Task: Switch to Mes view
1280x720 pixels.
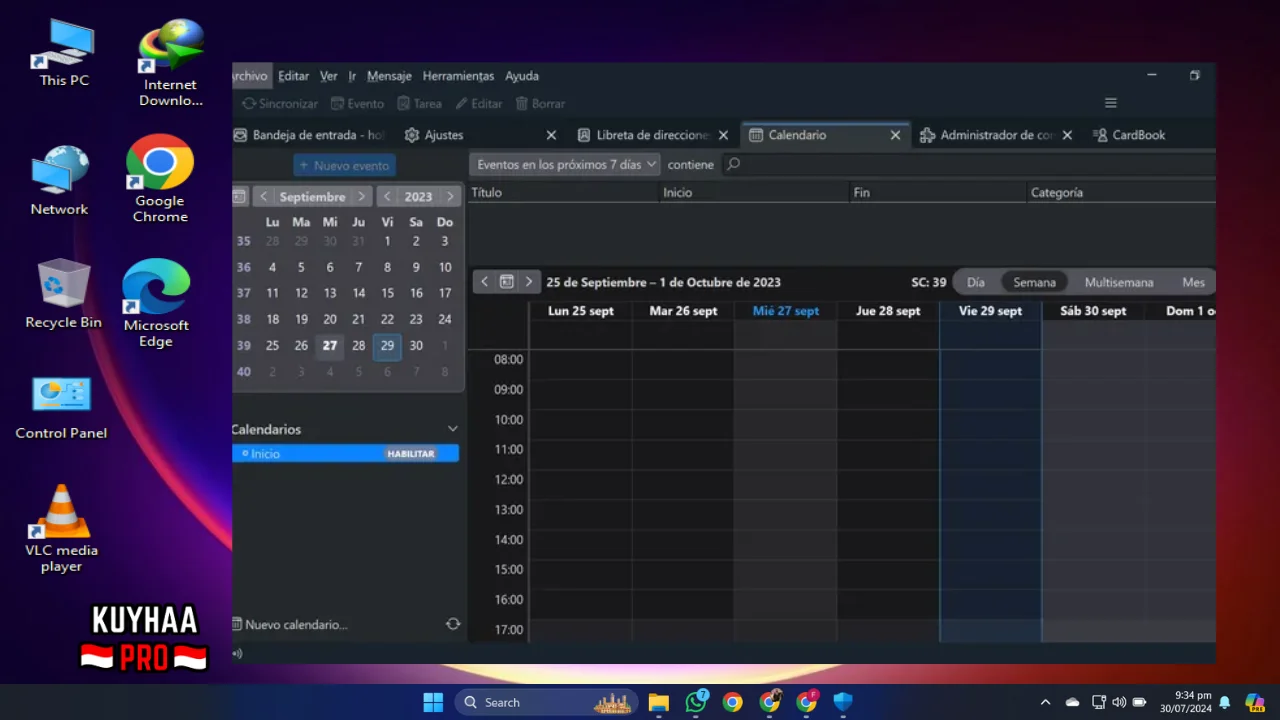Action: pyautogui.click(x=1194, y=282)
